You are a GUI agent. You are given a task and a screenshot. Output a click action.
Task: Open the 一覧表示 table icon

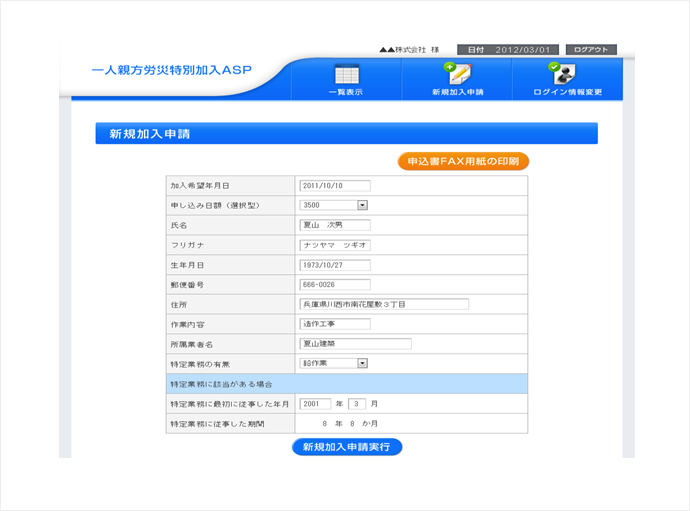pos(347,74)
